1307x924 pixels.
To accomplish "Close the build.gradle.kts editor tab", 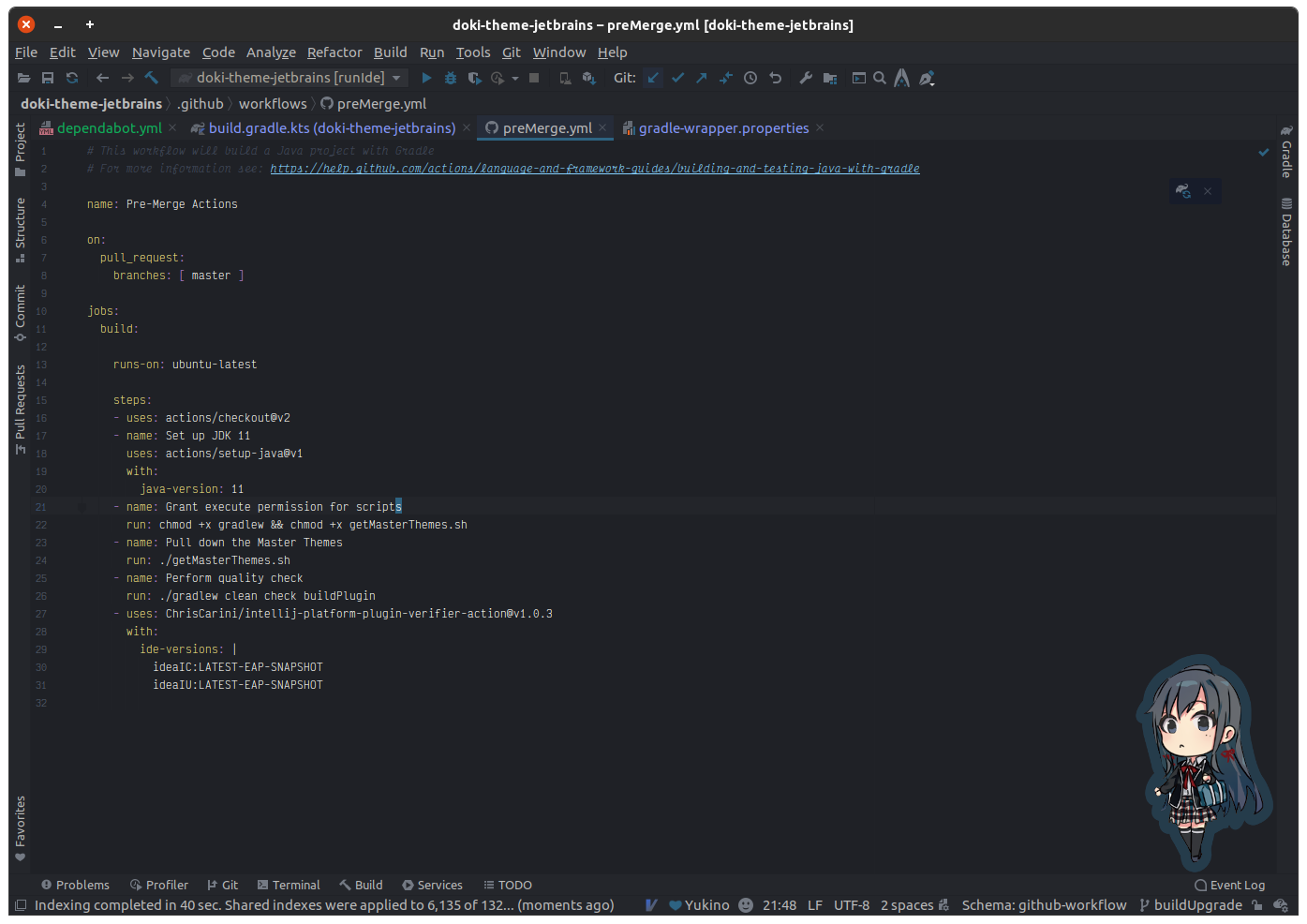I will [467, 128].
